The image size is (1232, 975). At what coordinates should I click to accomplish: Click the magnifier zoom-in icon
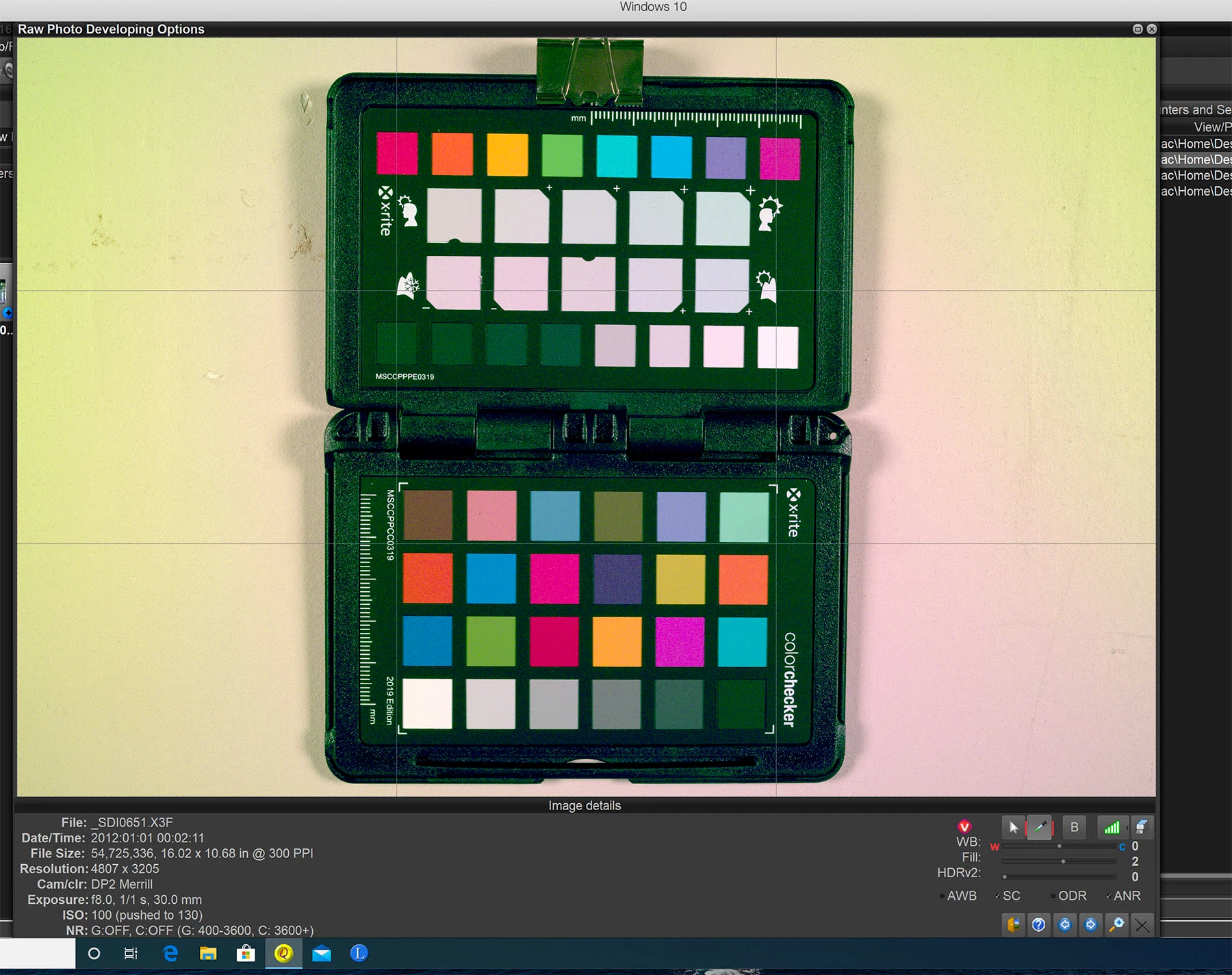tap(1116, 925)
